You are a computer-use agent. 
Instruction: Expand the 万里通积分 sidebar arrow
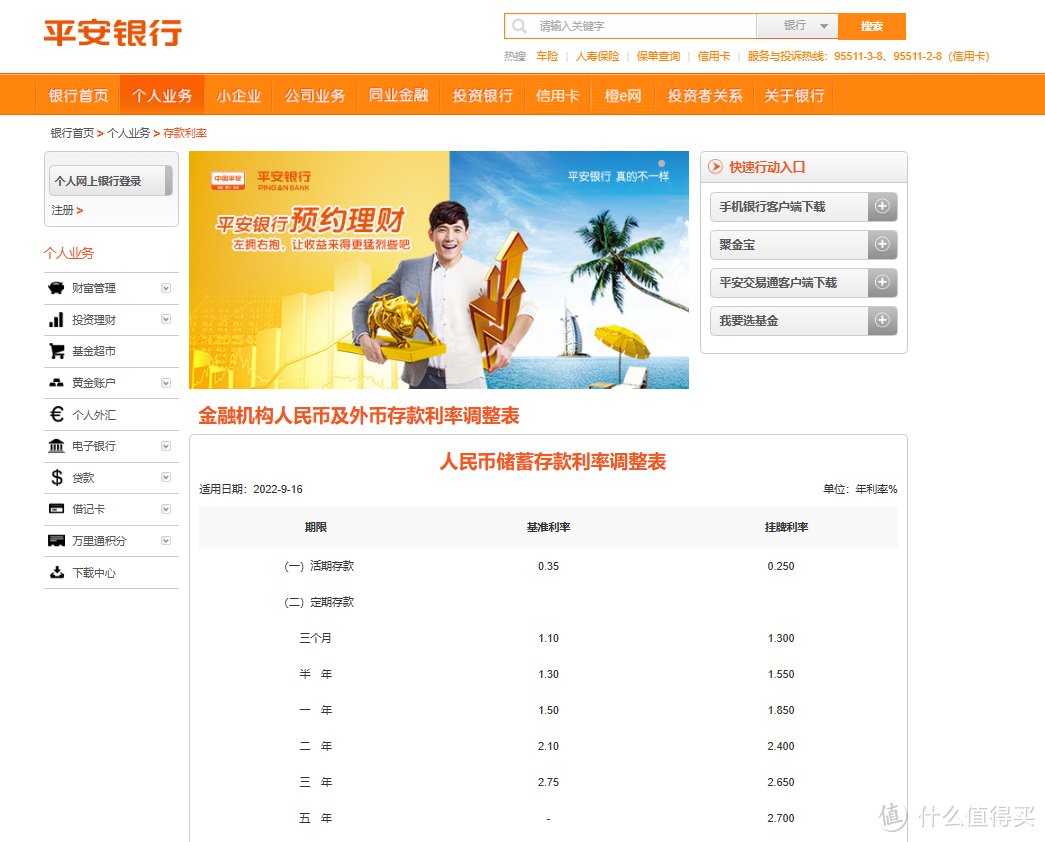[x=166, y=541]
